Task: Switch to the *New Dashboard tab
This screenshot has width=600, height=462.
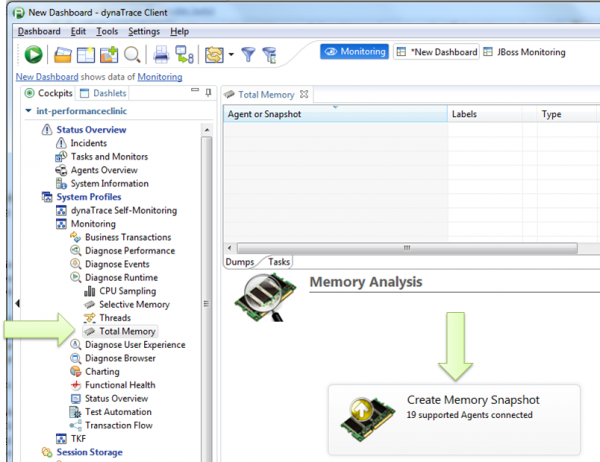Action: 437,52
